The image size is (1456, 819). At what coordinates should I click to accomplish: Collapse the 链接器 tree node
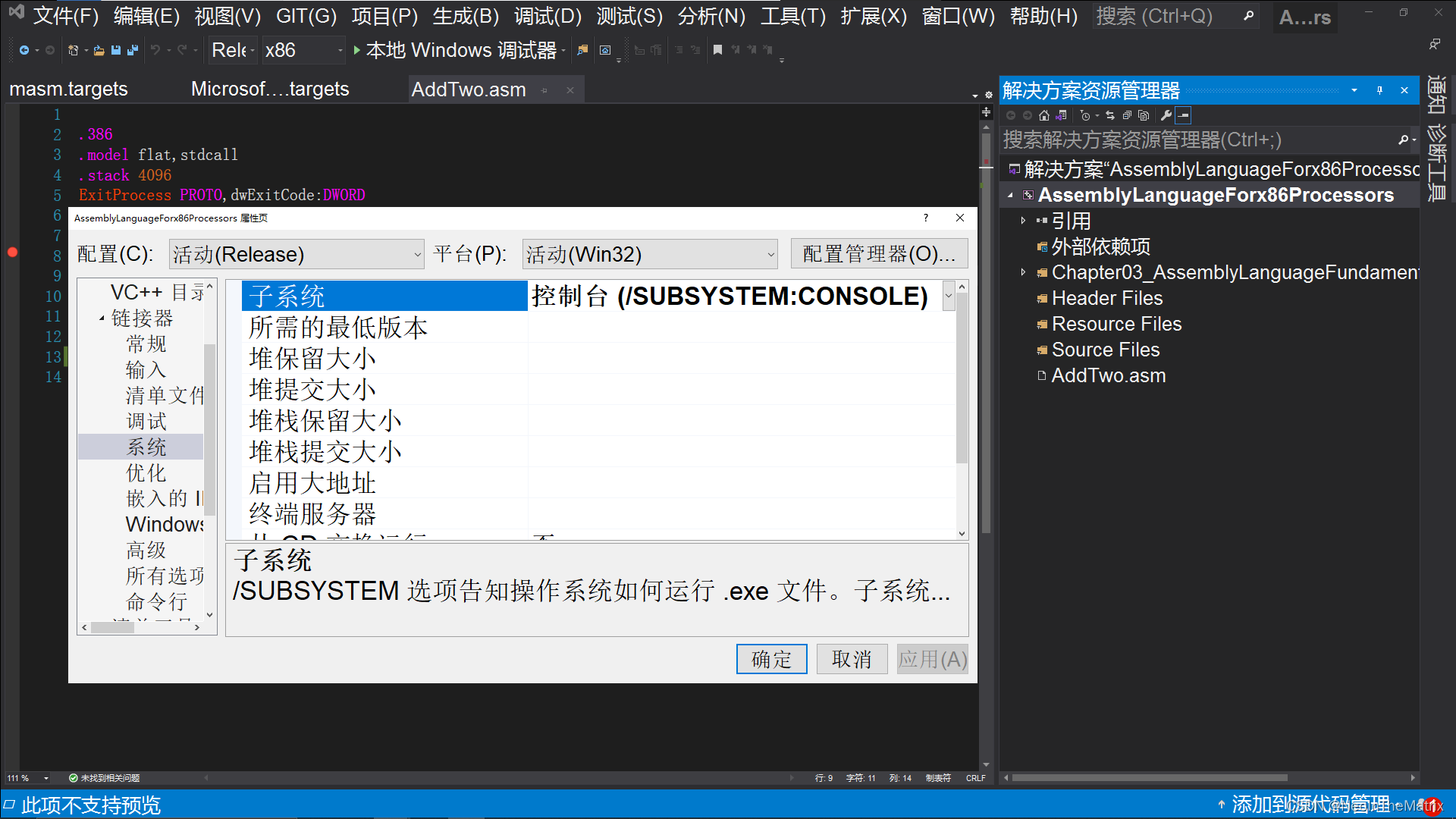pyautogui.click(x=102, y=318)
